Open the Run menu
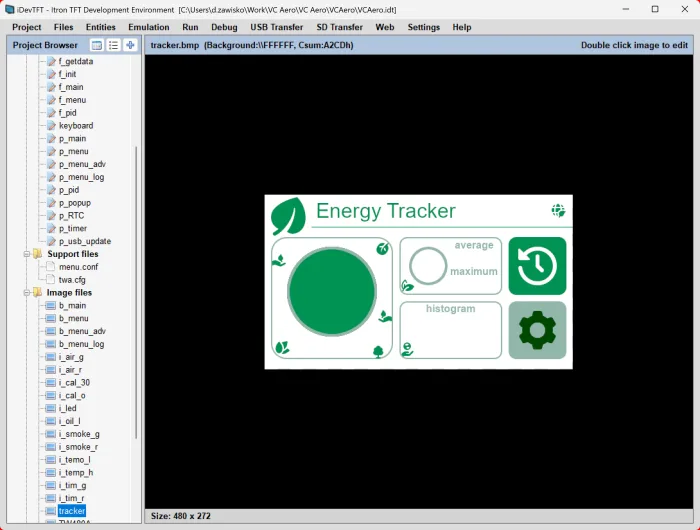This screenshot has width=700, height=530. coord(190,27)
